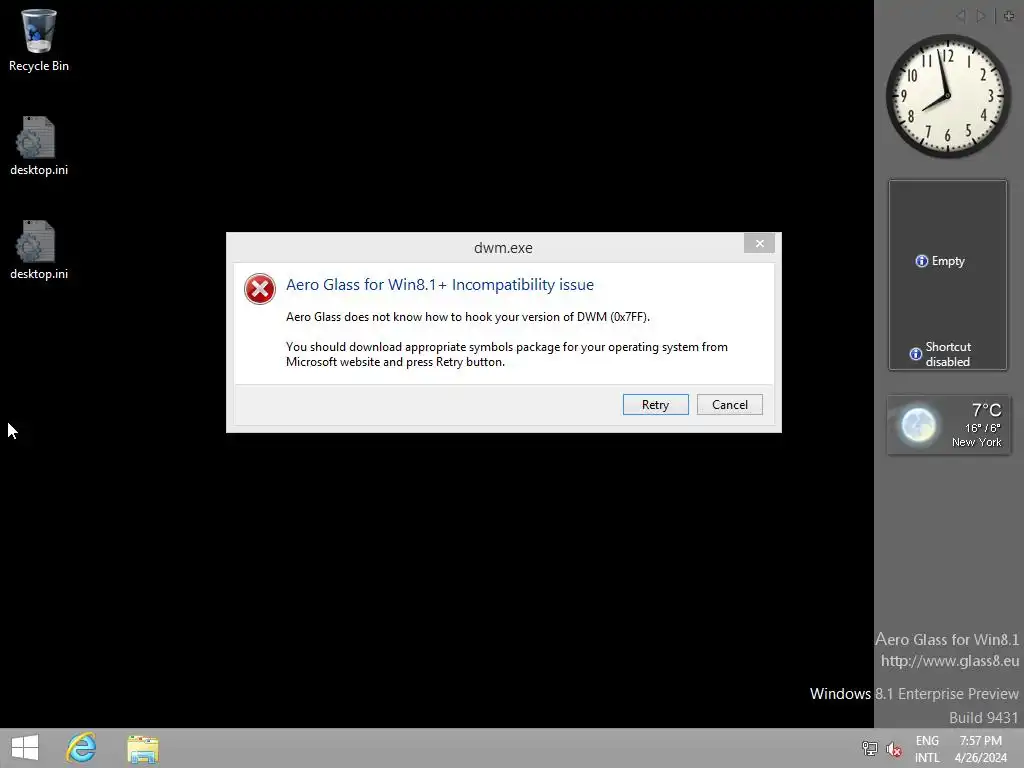The height and width of the screenshot is (768, 1024).
Task: Click the dwm.exe title bar text
Action: [503, 248]
